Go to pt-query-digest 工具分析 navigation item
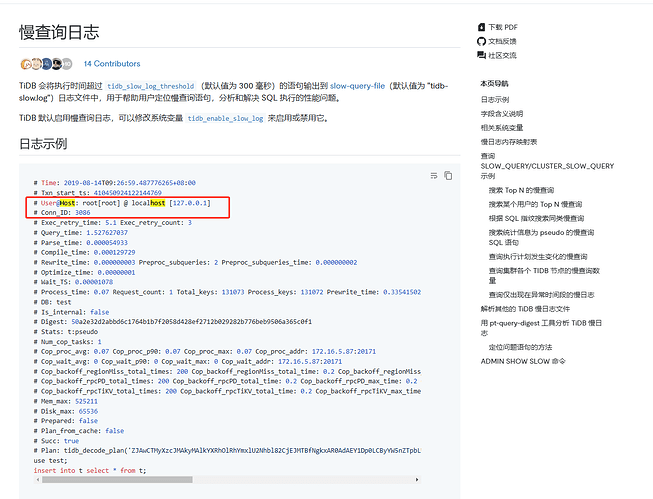This screenshot has height=499, width=653. click(x=541, y=328)
